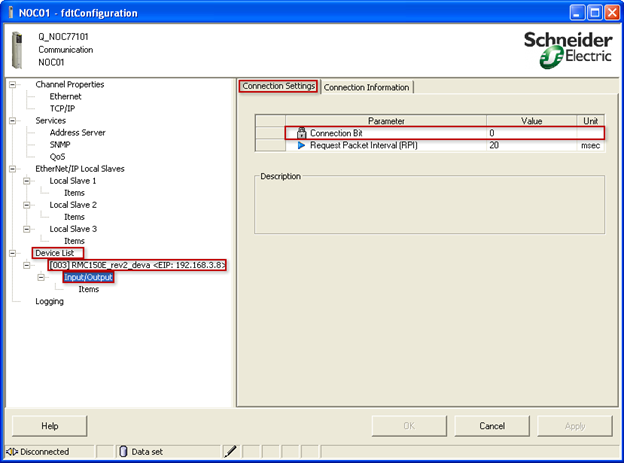Viewport: 624px width, 463px height.
Task: Click the Data set cylinder icon
Action: [123, 451]
